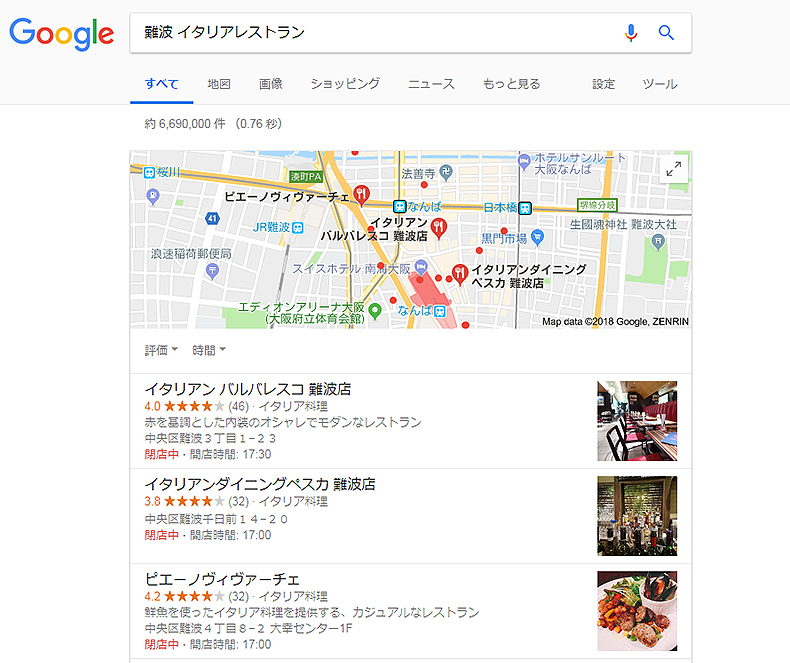
Task: Click the blue search magnifier icon
Action: pyautogui.click(x=666, y=33)
